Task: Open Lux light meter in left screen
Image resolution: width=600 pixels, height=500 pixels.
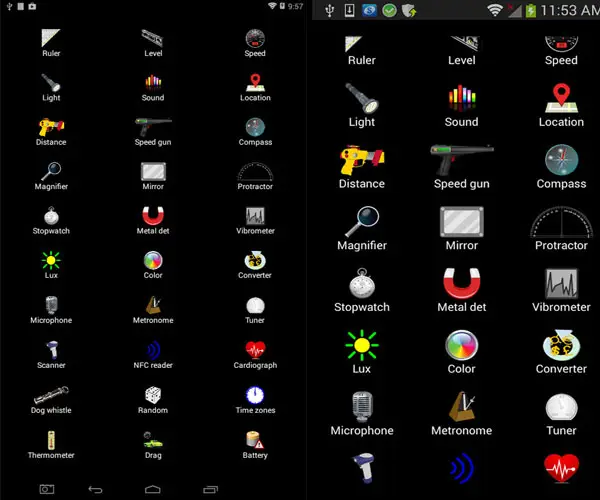Action: coord(51,265)
